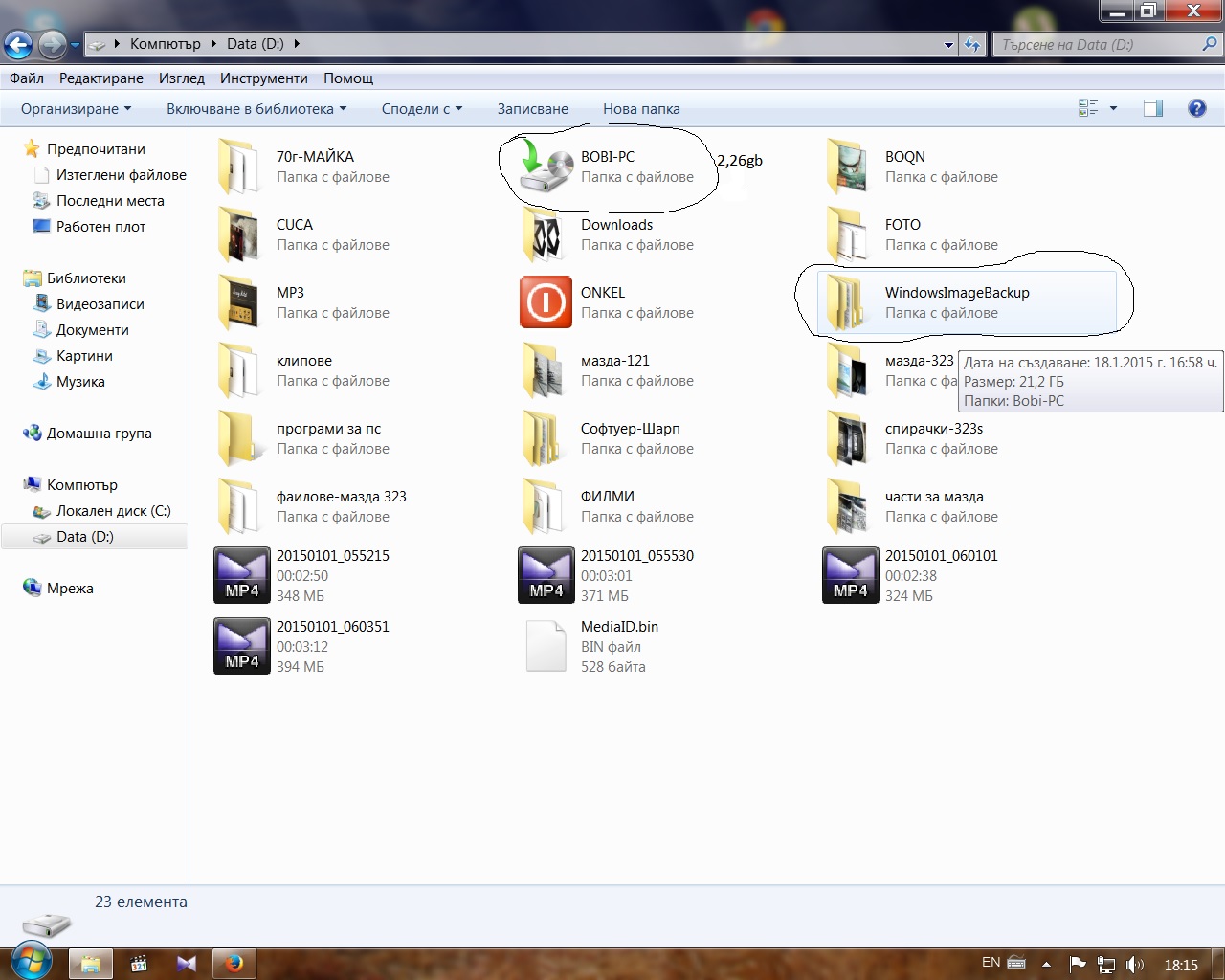Click the Help question mark icon
Image resolution: width=1225 pixels, height=980 pixels.
tap(1196, 108)
